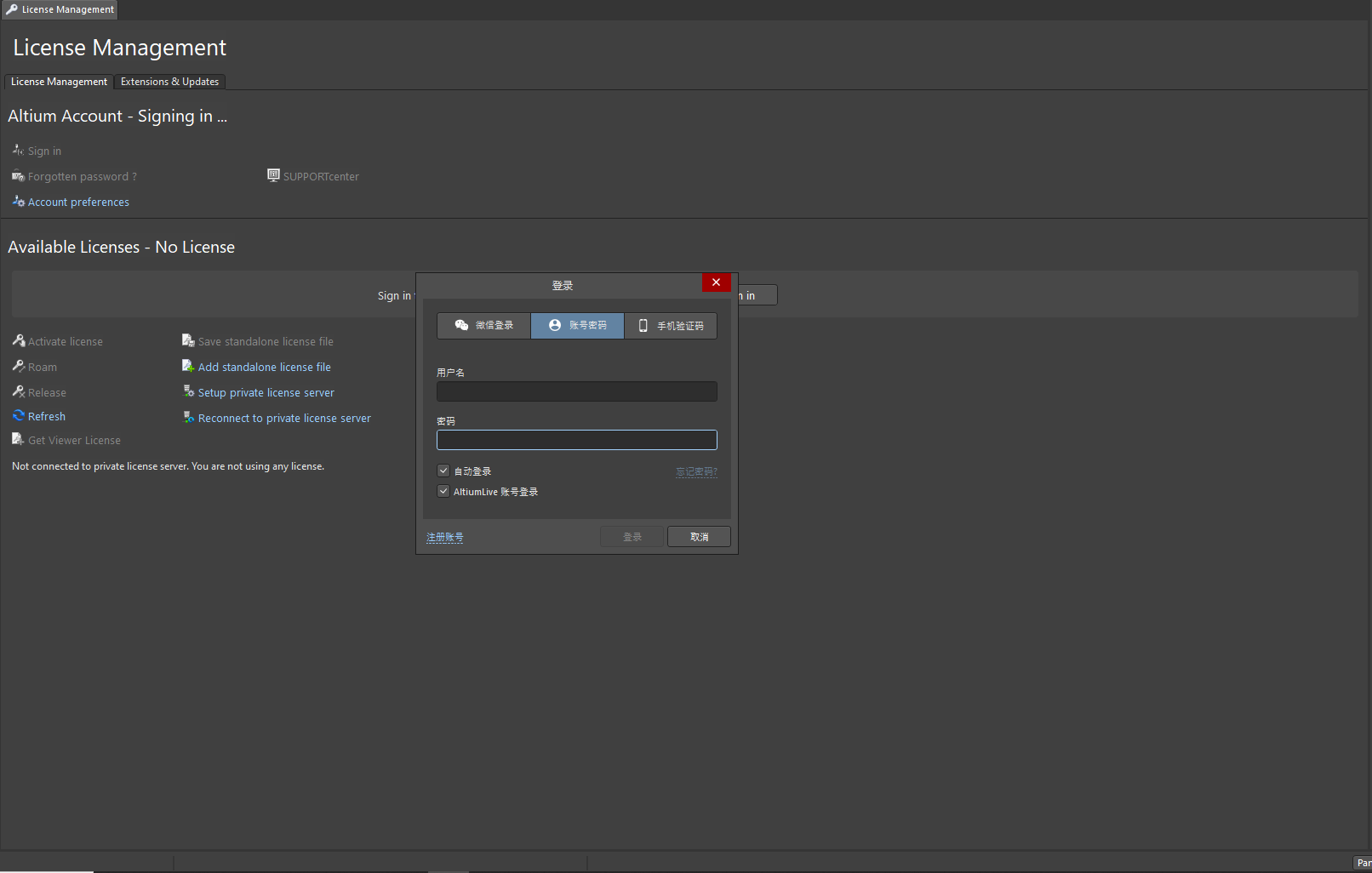This screenshot has width=1372, height=873.
Task: Click the Release license icon
Action: (x=19, y=391)
